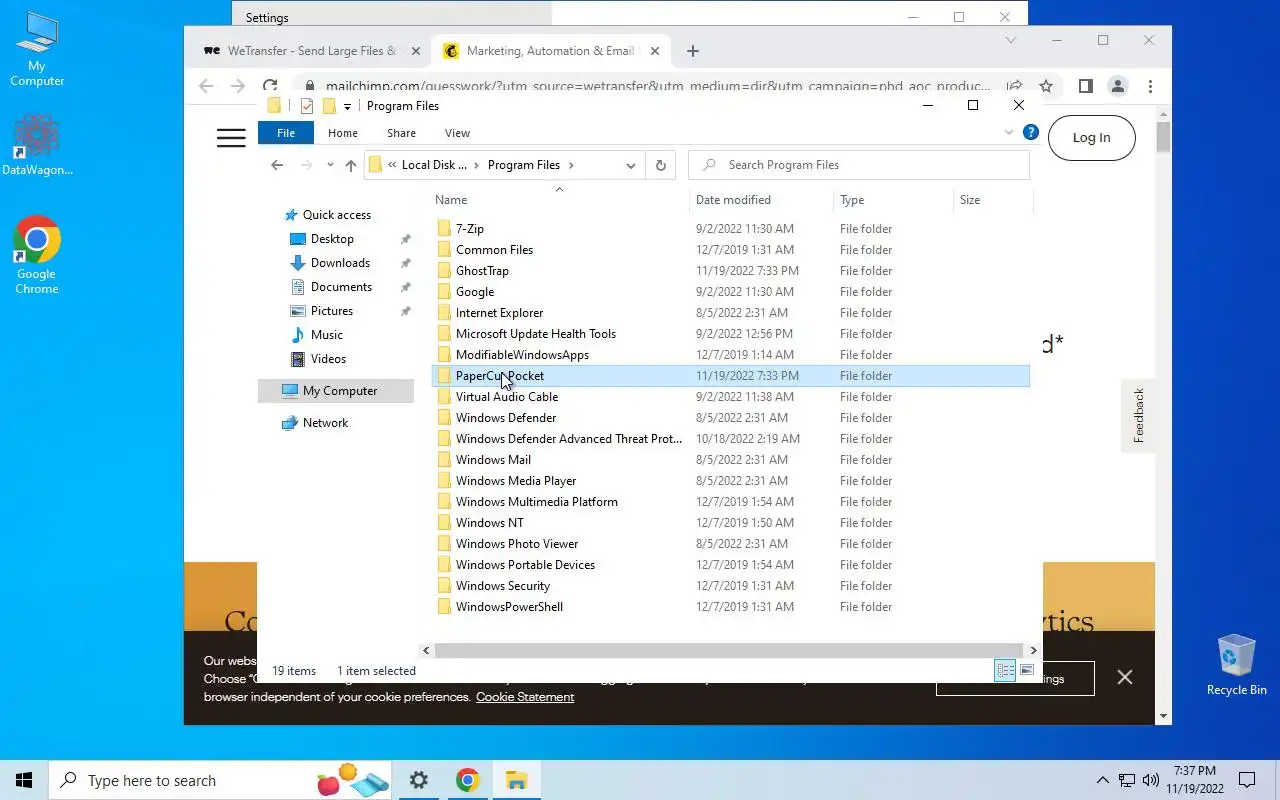This screenshot has height=800, width=1280.
Task: Switch to the Home ribbon tab
Action: pos(343,133)
